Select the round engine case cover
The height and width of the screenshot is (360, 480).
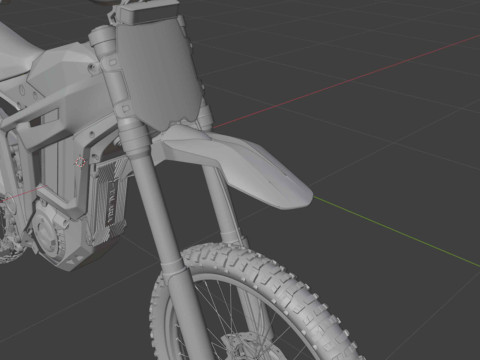[x=48, y=232]
